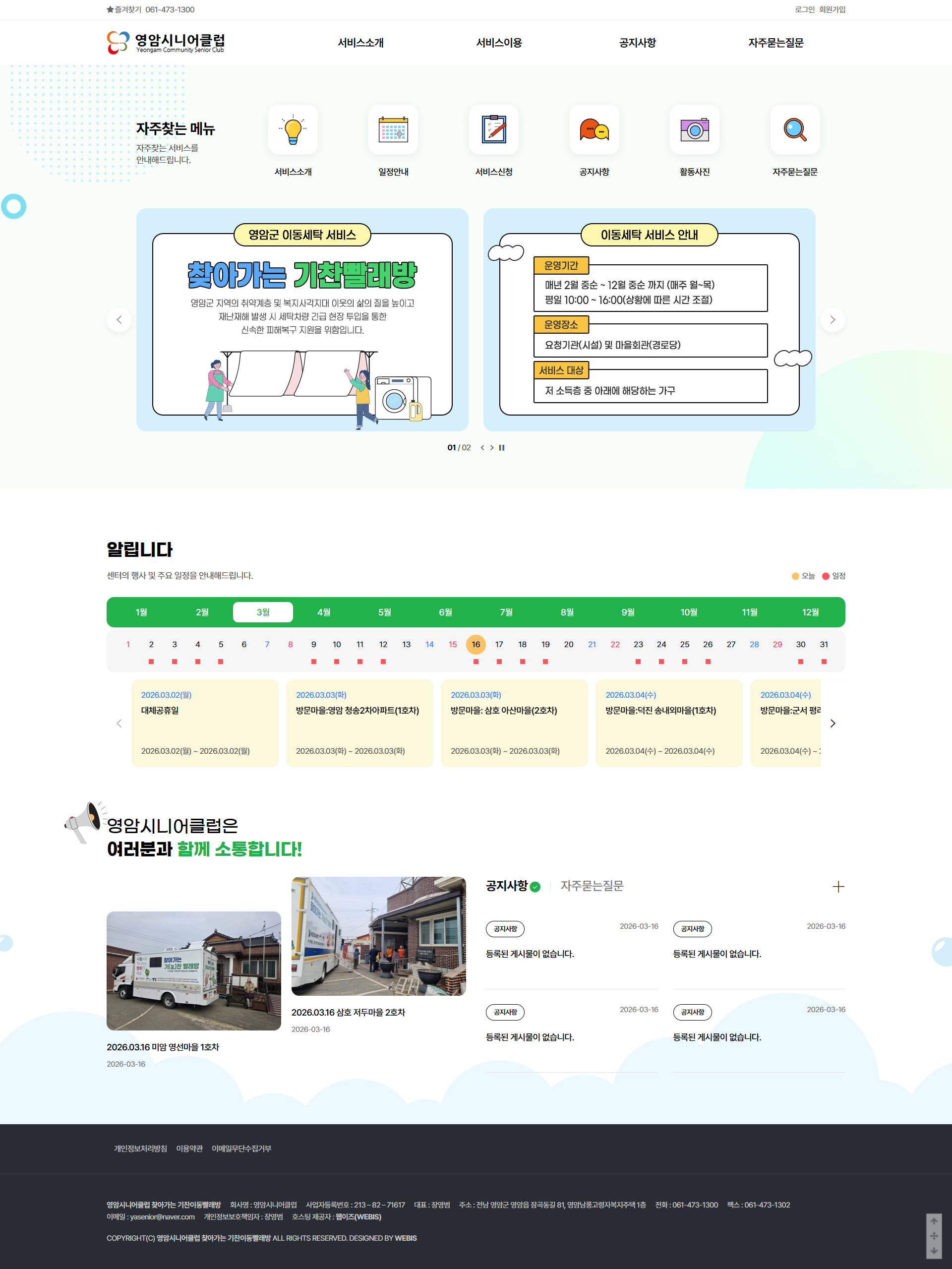Open the camera 활동사진 icon
952x1269 pixels.
(x=695, y=129)
